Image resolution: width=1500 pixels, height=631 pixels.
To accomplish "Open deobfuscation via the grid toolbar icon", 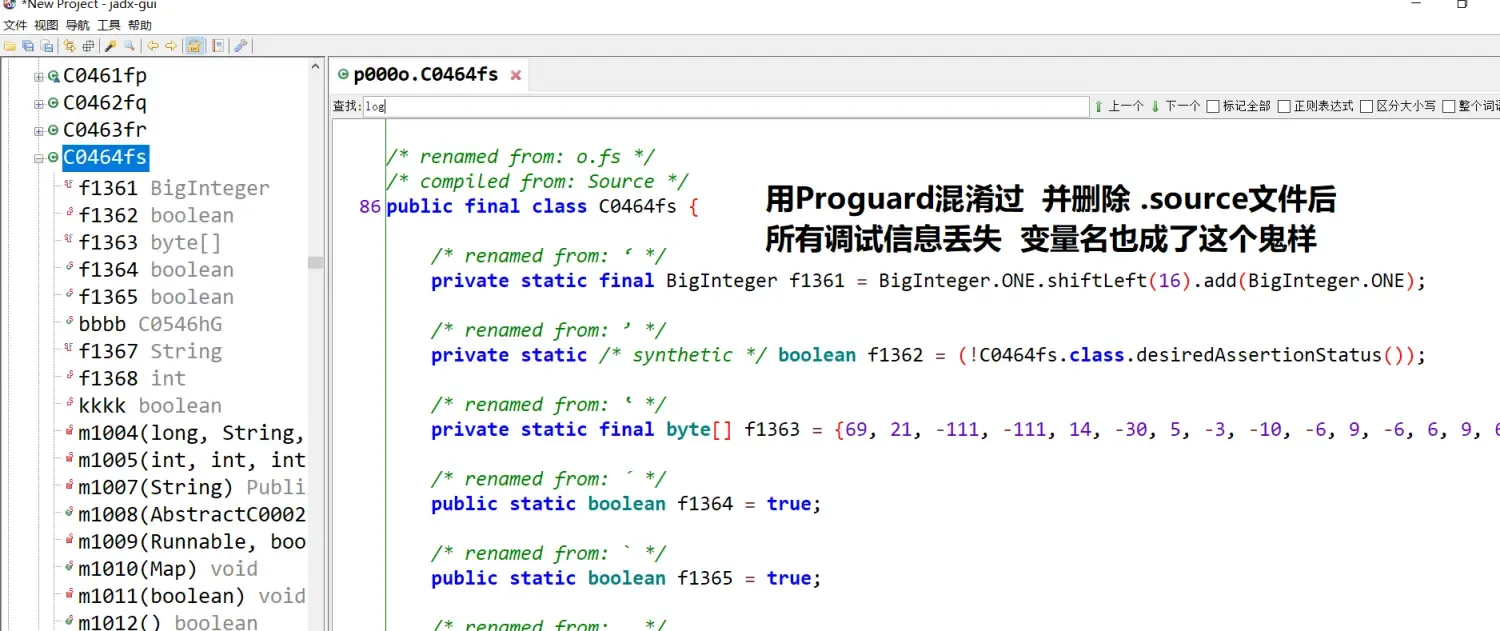I will [x=88, y=45].
